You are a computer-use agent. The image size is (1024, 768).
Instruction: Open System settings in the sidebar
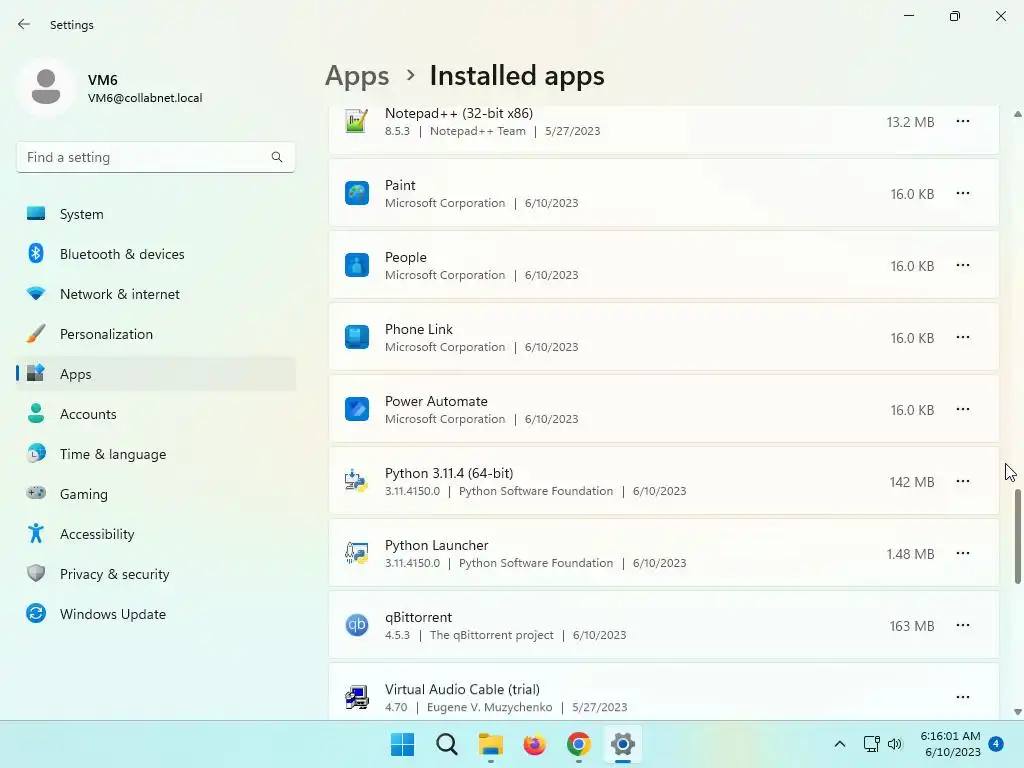(x=156, y=214)
